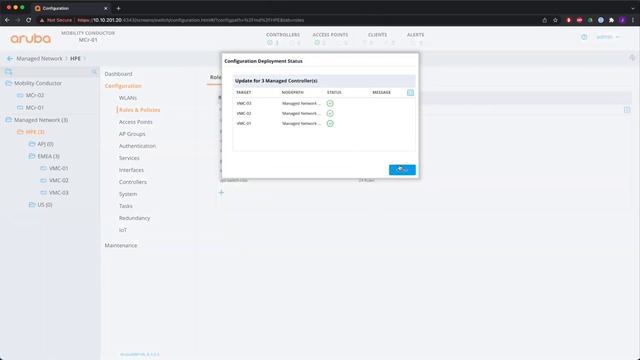Click the status icon for VMC-01 row in dialog
Image resolution: width=640 pixels, height=360 pixels.
pyautogui.click(x=330, y=123)
